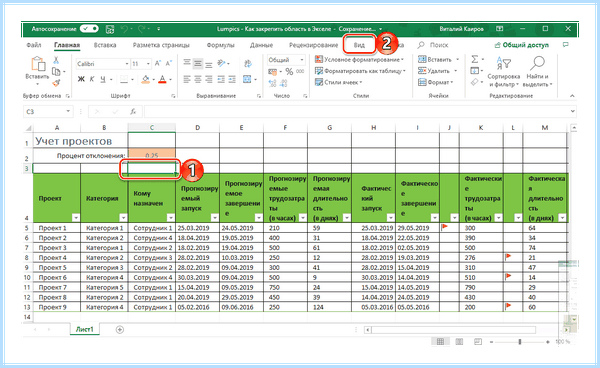Toggle Bold (Ж) formatting
Image resolution: width=600 pixels, height=368 pixels.
pos(81,79)
